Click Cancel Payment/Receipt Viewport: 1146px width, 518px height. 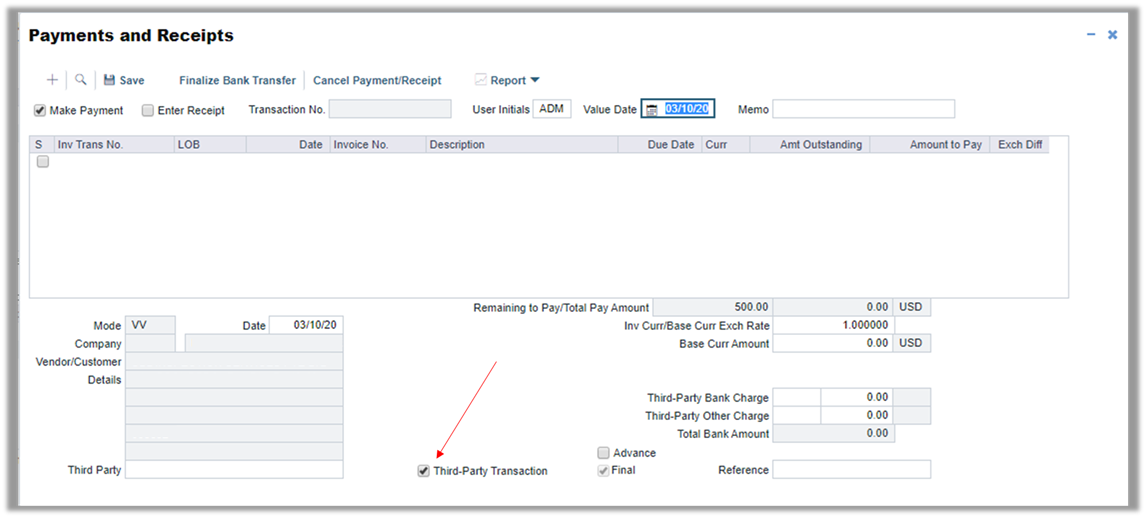click(377, 80)
